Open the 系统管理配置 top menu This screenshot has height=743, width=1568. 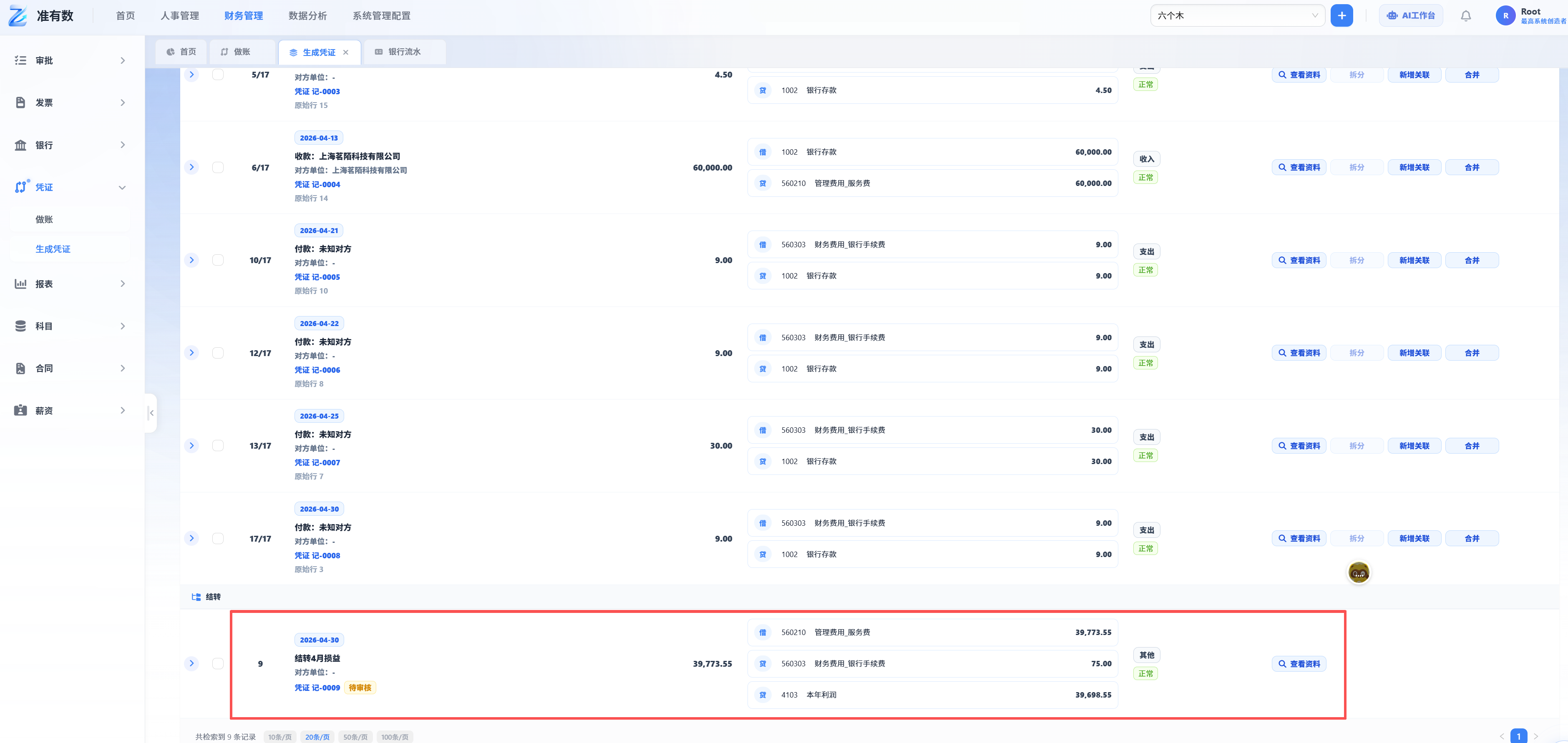tap(382, 16)
